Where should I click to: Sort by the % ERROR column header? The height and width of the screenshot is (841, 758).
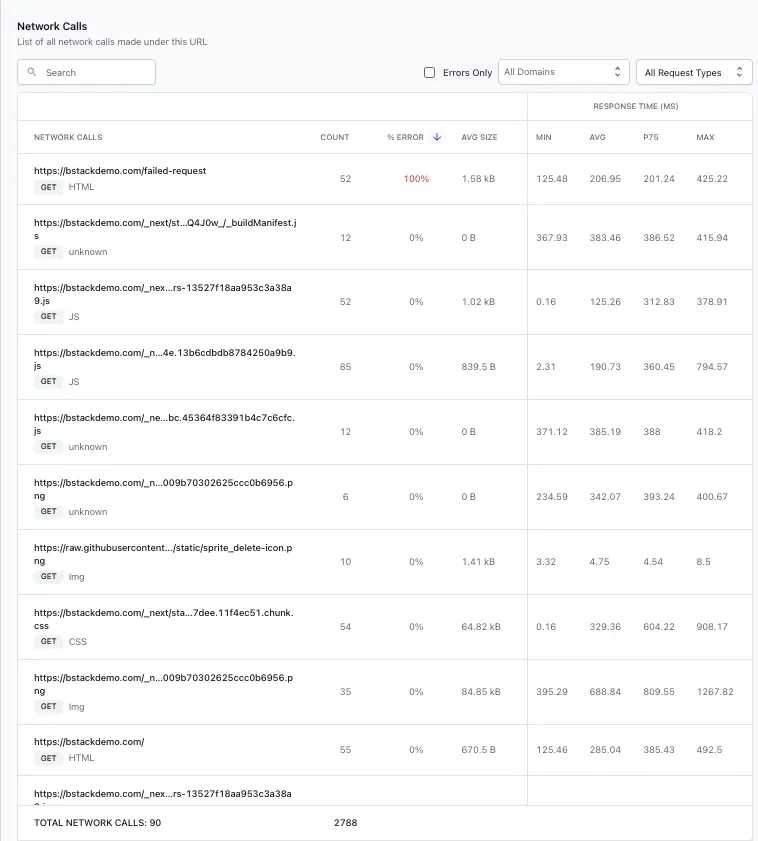[405, 137]
